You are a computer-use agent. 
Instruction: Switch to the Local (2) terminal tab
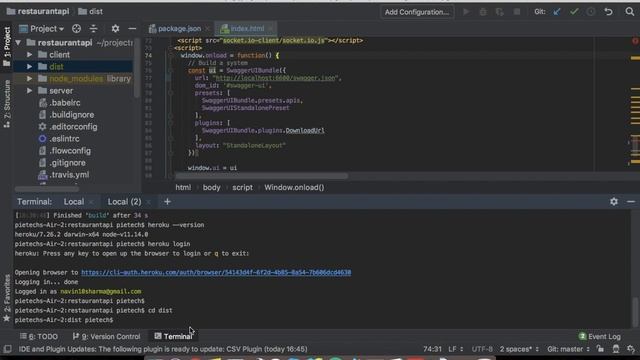coord(124,202)
